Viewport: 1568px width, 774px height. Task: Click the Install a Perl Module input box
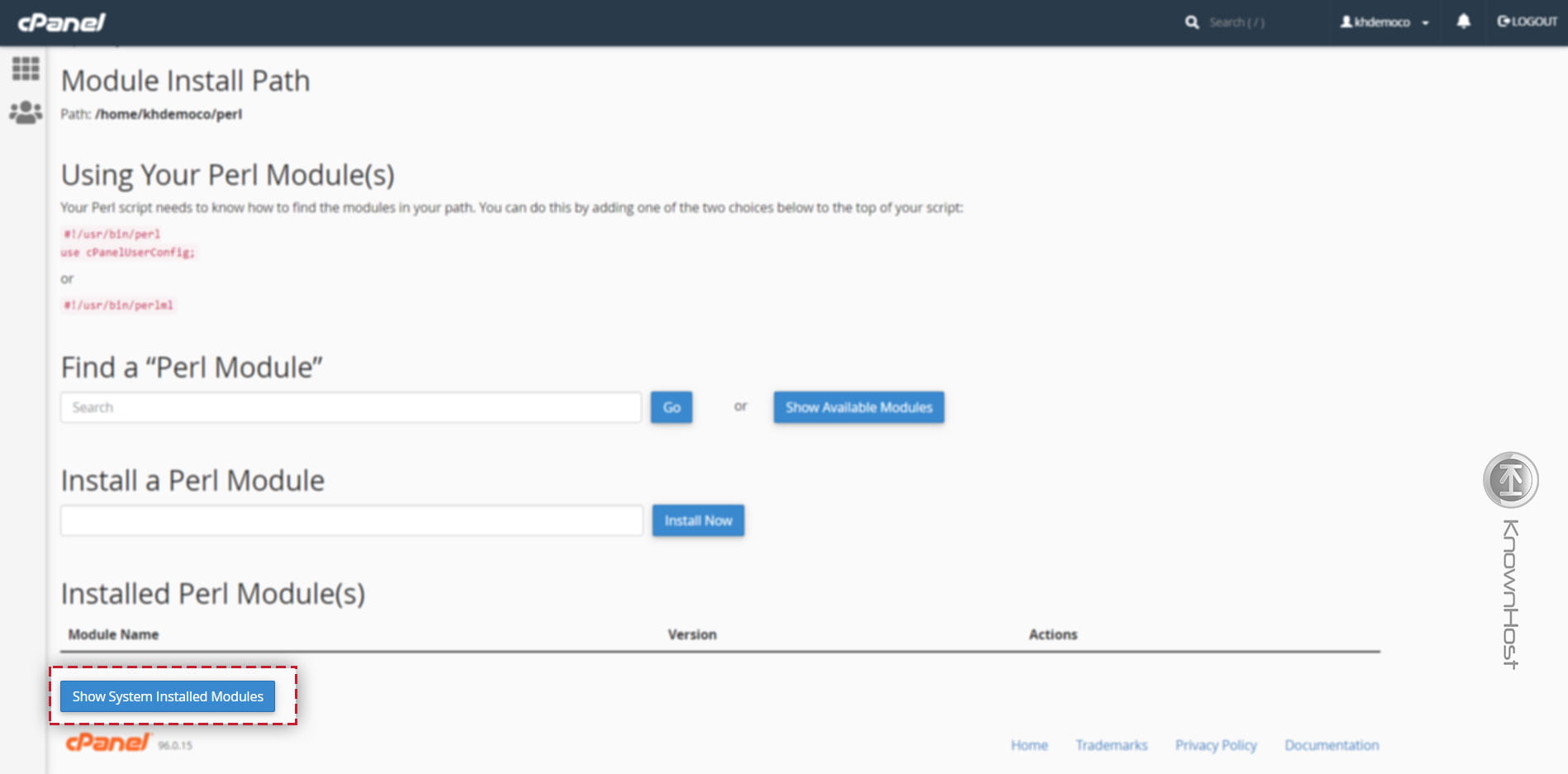pyautogui.click(x=350, y=520)
